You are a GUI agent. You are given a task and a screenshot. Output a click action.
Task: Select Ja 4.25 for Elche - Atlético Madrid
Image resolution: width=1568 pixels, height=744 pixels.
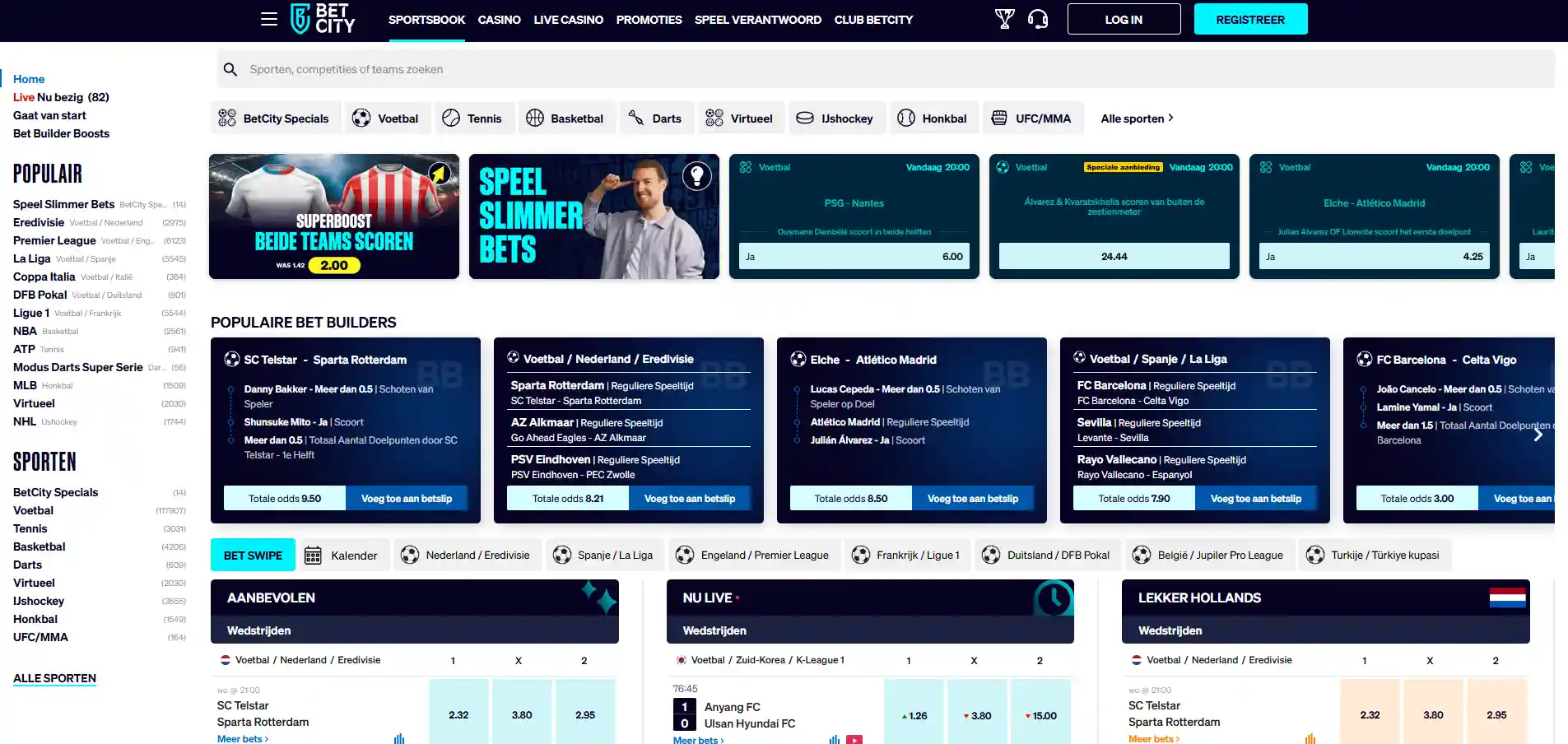point(1374,256)
